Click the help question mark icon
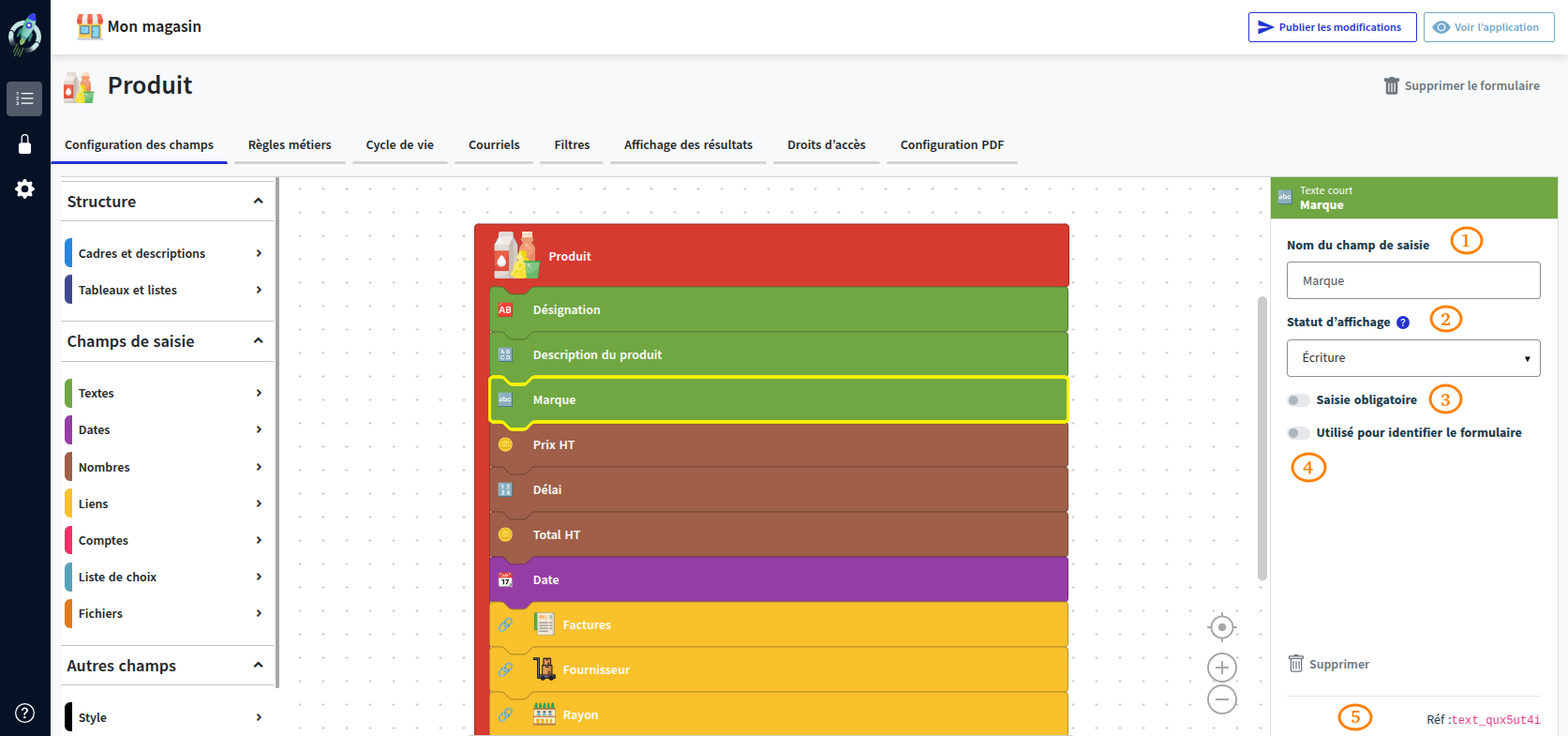The height and width of the screenshot is (736, 1568). point(24,713)
